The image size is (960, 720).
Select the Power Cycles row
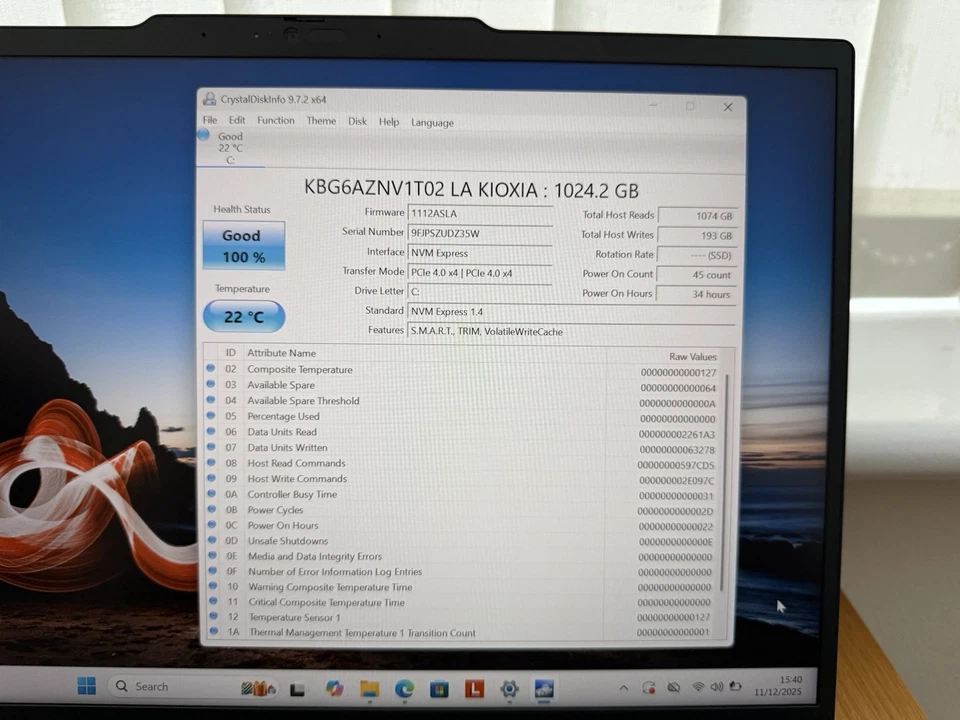point(462,510)
